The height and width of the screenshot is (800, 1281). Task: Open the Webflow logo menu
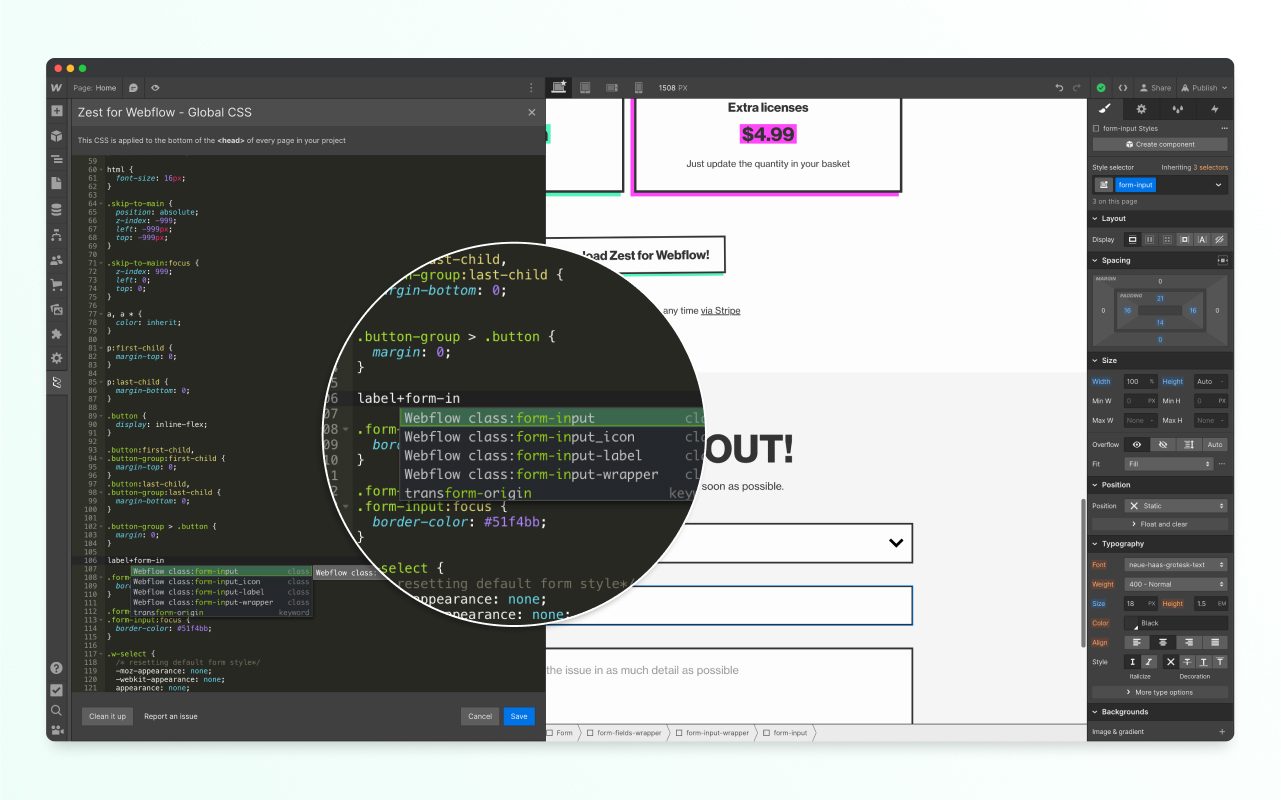click(57, 88)
